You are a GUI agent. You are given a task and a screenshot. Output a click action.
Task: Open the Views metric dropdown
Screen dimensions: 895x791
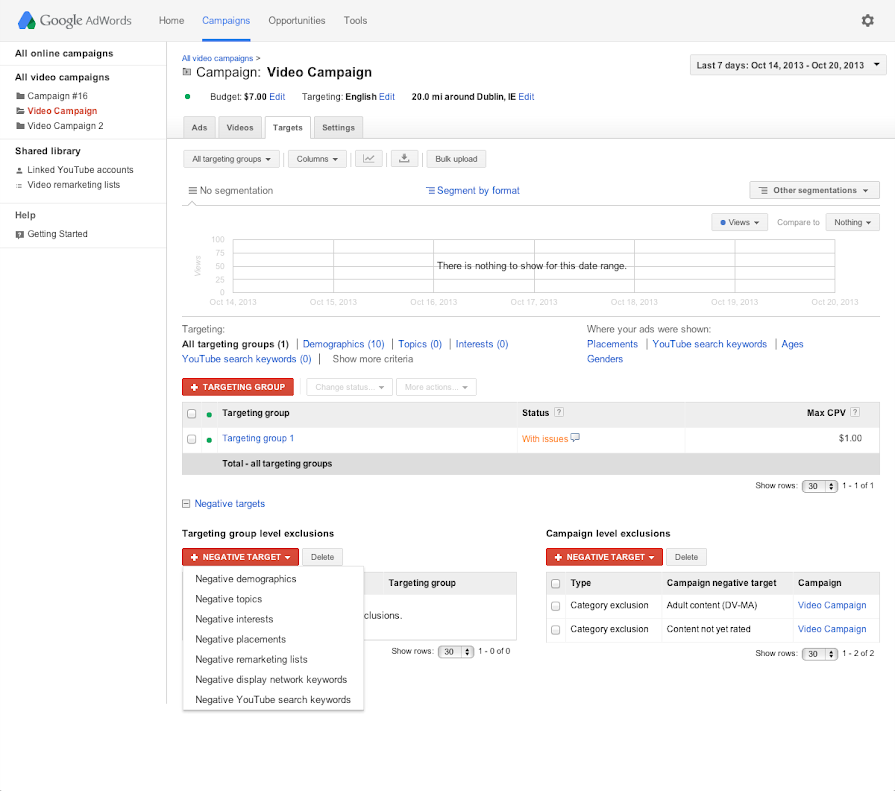click(739, 222)
